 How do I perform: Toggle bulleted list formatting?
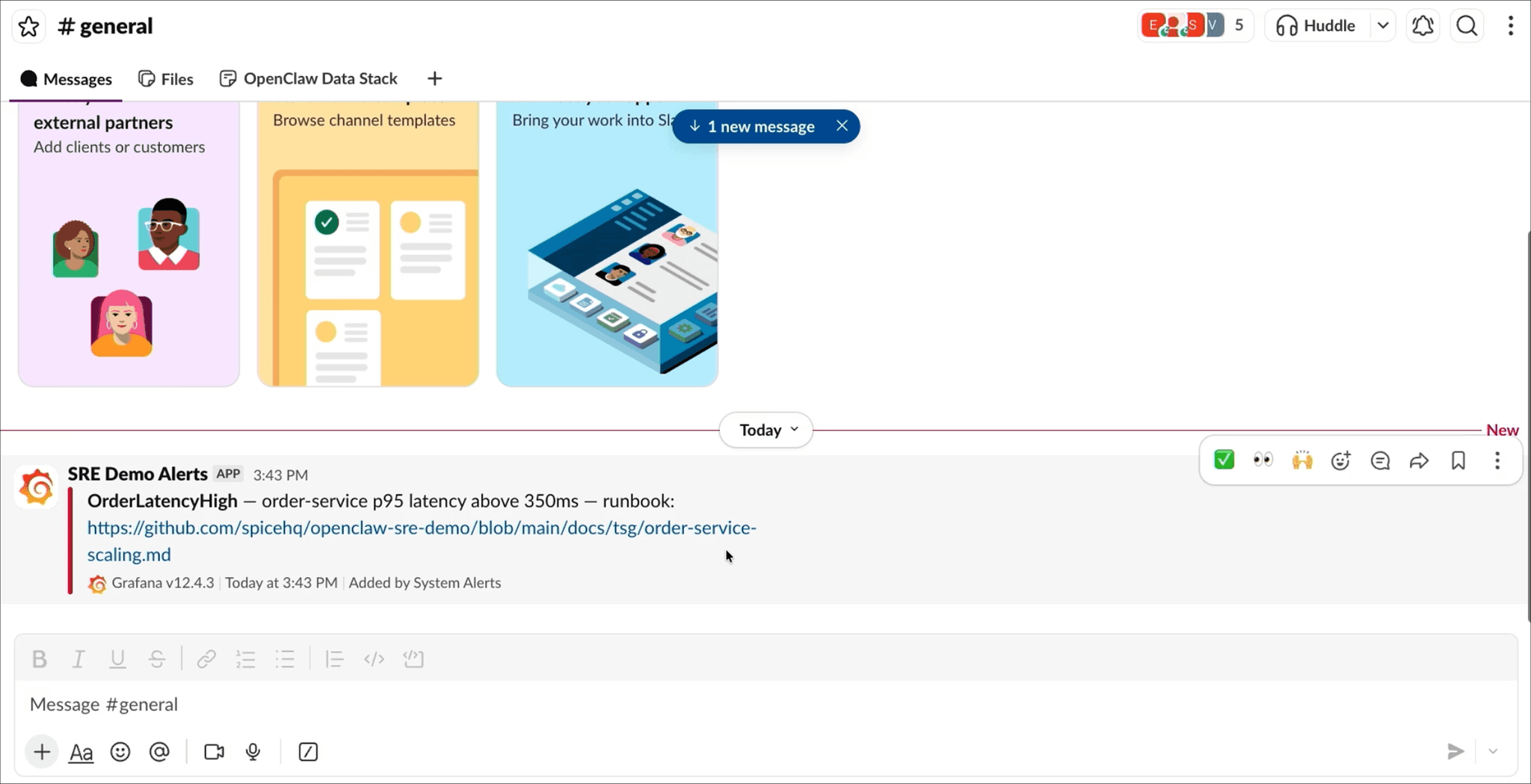point(285,659)
